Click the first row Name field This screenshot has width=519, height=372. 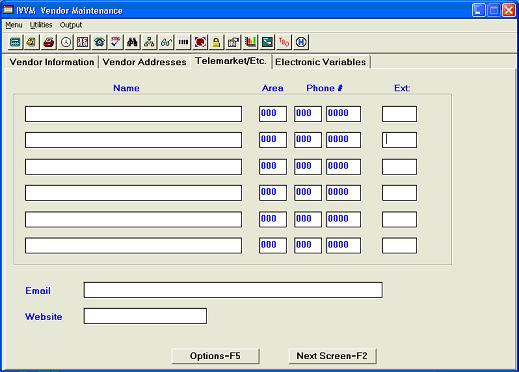click(x=133, y=114)
